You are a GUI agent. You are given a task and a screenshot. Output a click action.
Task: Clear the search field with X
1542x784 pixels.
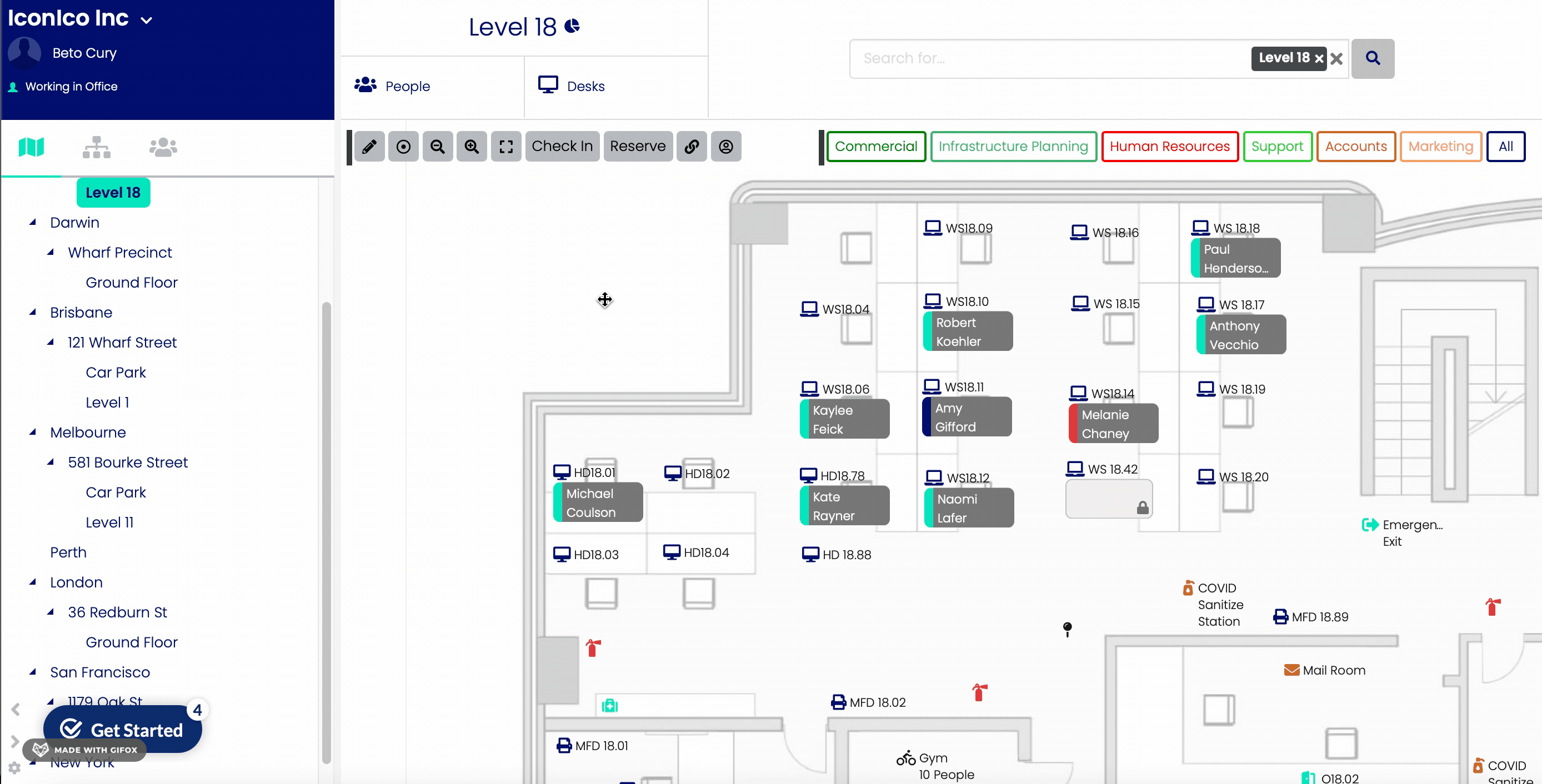pyautogui.click(x=1336, y=59)
